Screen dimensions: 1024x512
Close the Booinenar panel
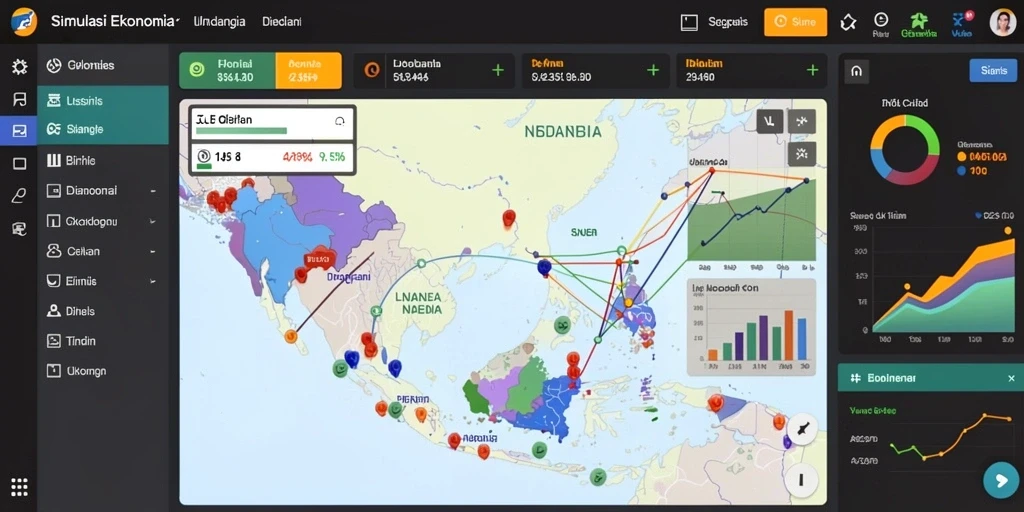(1011, 378)
